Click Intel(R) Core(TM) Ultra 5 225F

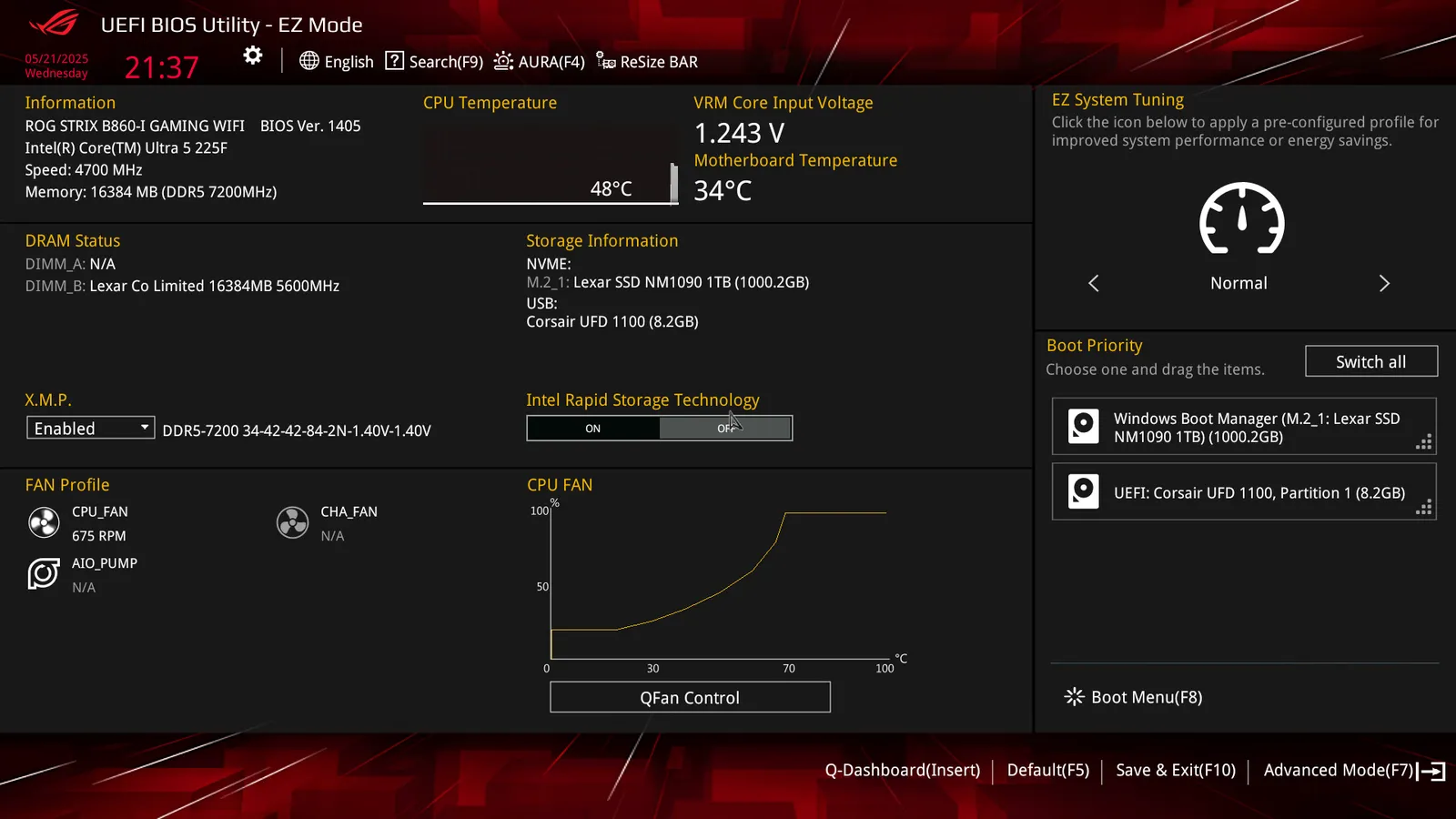pos(126,147)
